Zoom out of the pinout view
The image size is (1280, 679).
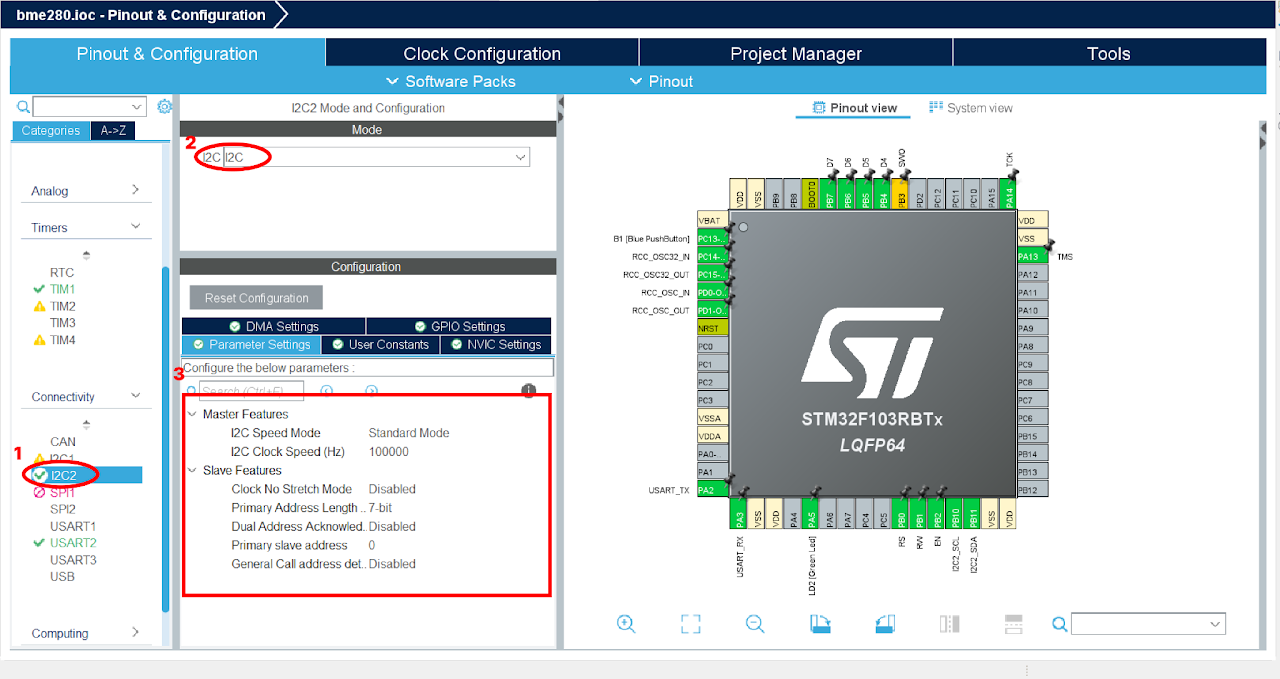click(x=753, y=623)
